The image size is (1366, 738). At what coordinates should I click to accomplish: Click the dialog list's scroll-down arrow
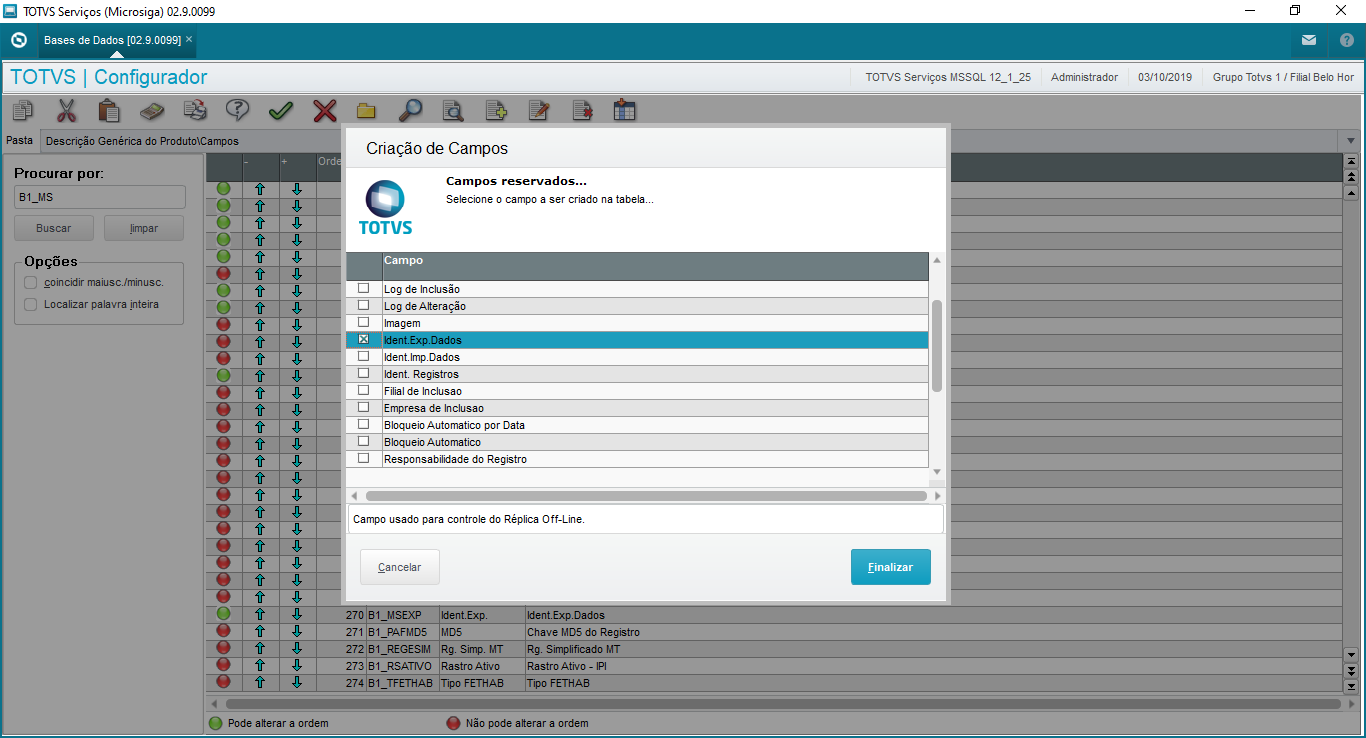tap(937, 471)
